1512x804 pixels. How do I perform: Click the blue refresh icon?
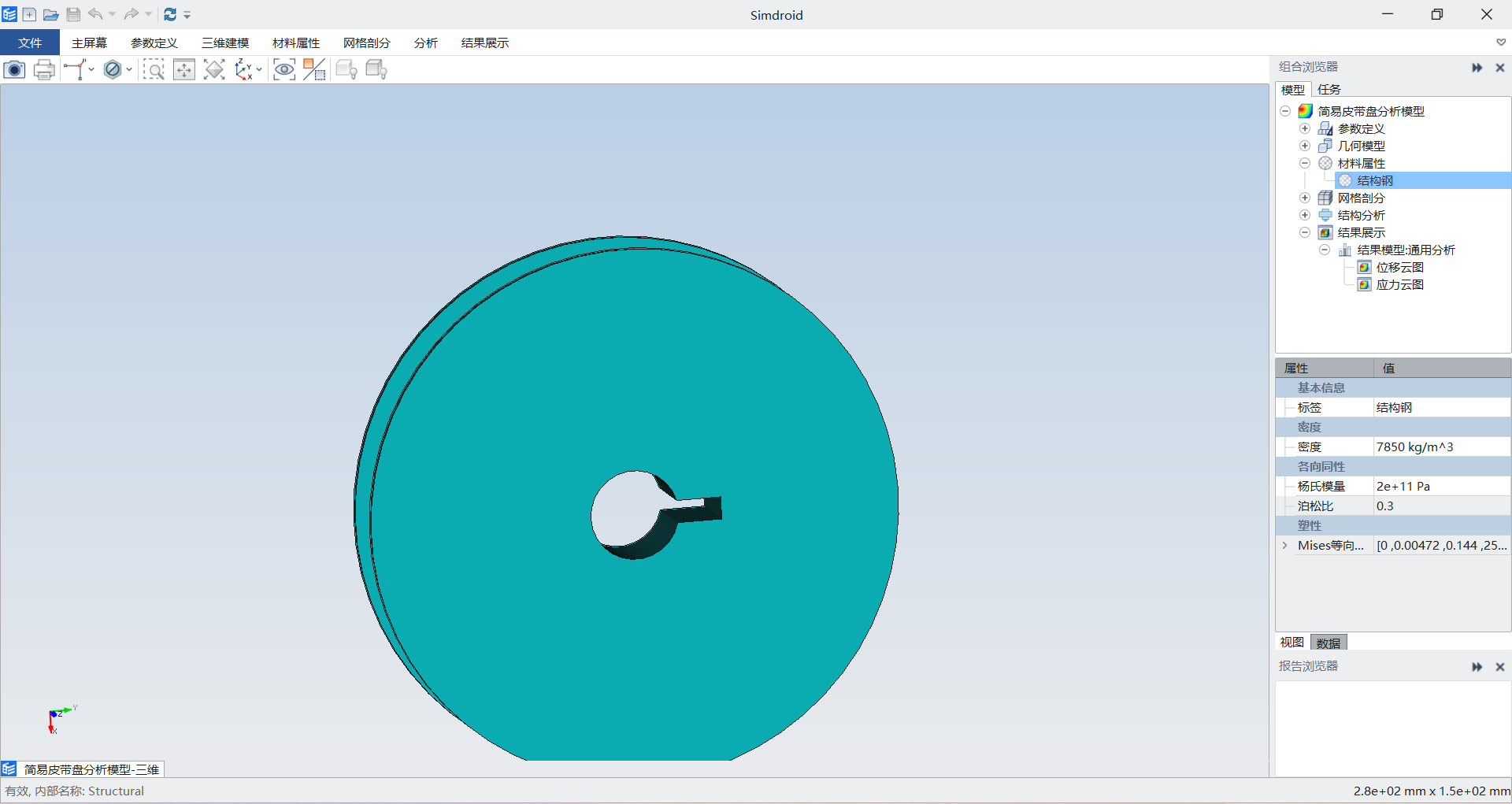(170, 14)
